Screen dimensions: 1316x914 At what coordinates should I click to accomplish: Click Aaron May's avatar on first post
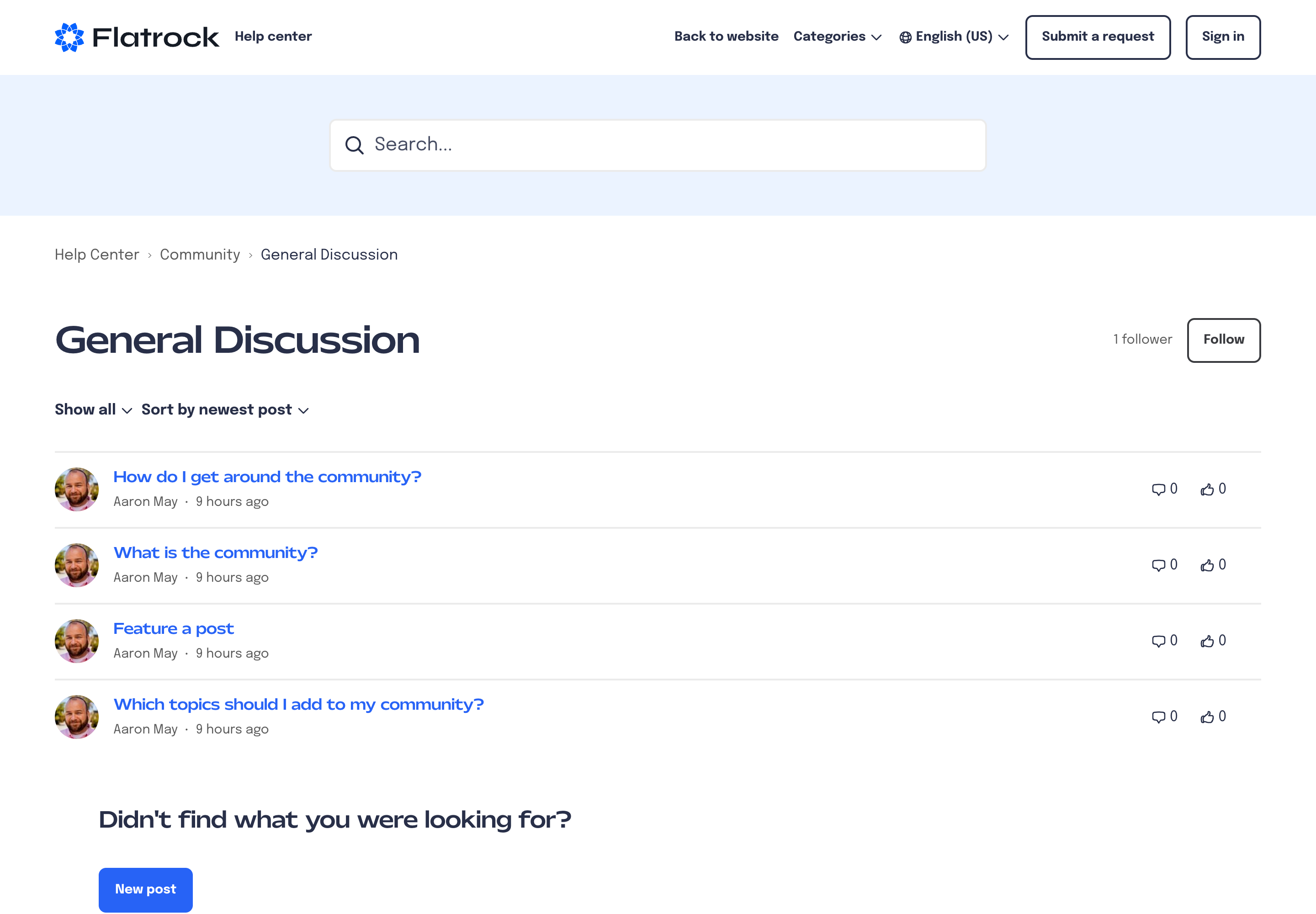click(77, 489)
